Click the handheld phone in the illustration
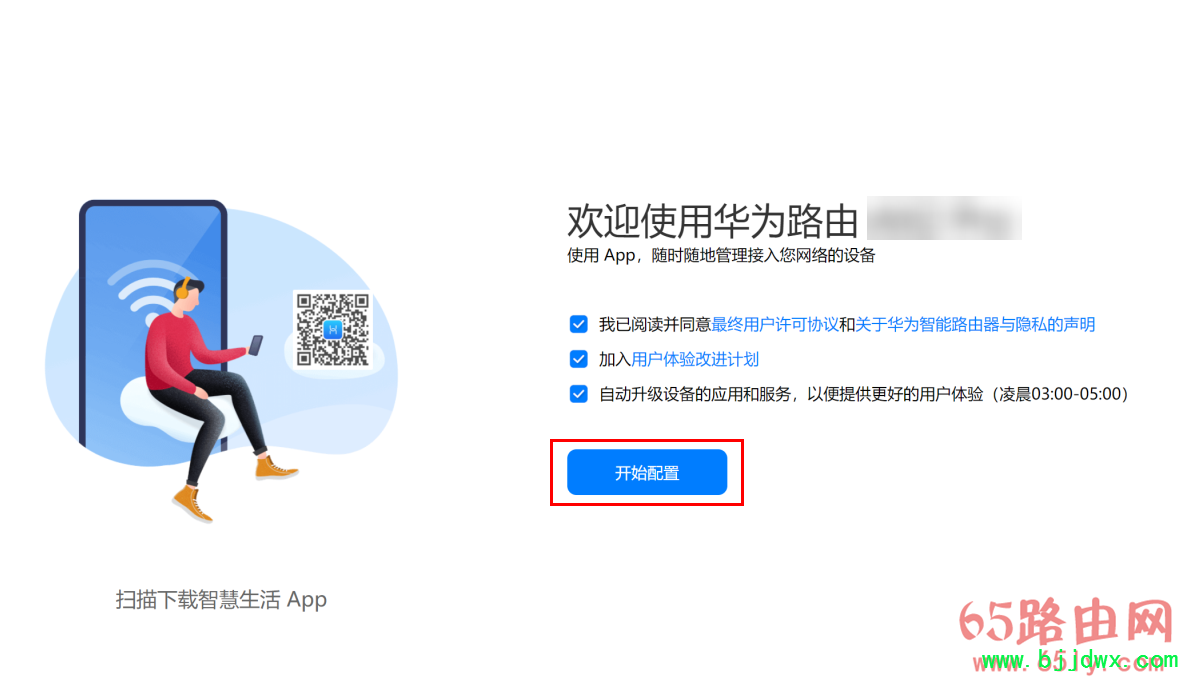 (256, 345)
